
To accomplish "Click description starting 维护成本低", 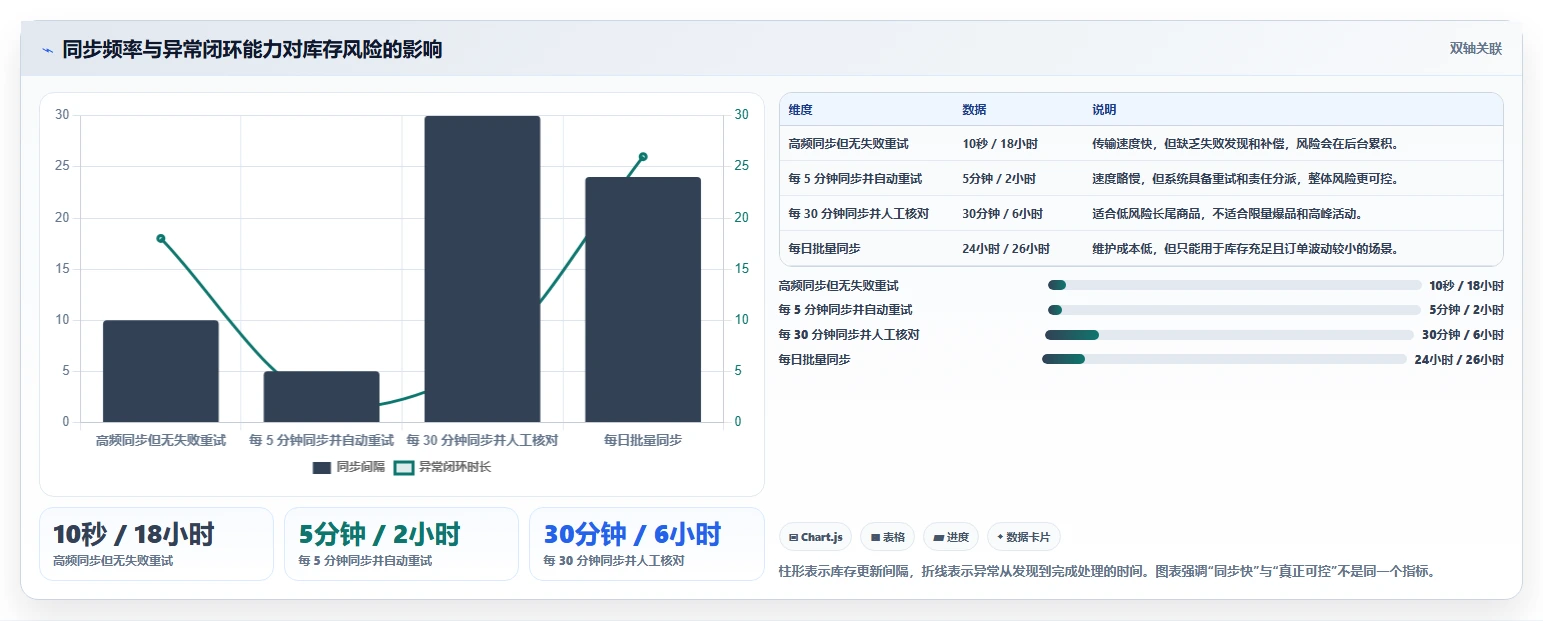I will pyautogui.click(x=1245, y=249).
